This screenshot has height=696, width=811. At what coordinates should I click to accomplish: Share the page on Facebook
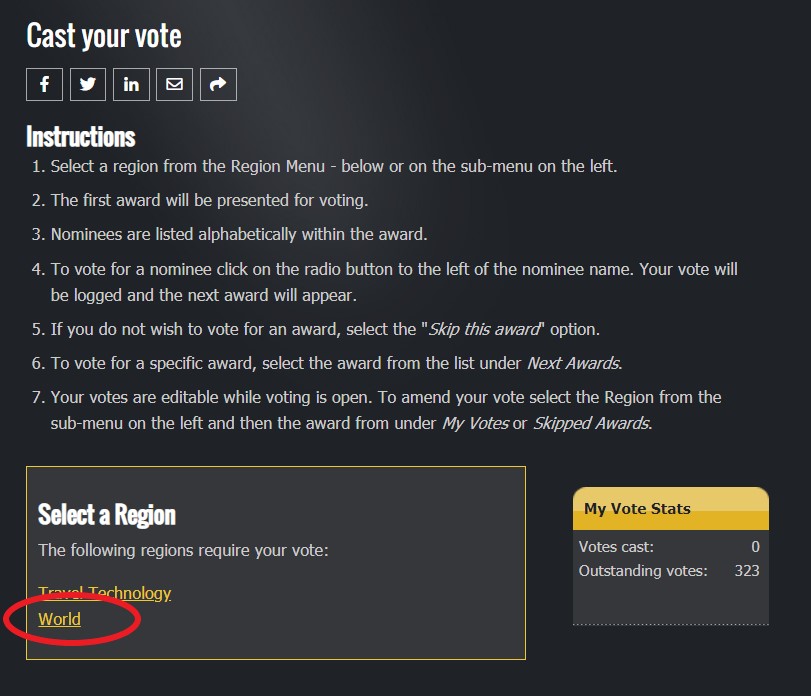pyautogui.click(x=44, y=85)
